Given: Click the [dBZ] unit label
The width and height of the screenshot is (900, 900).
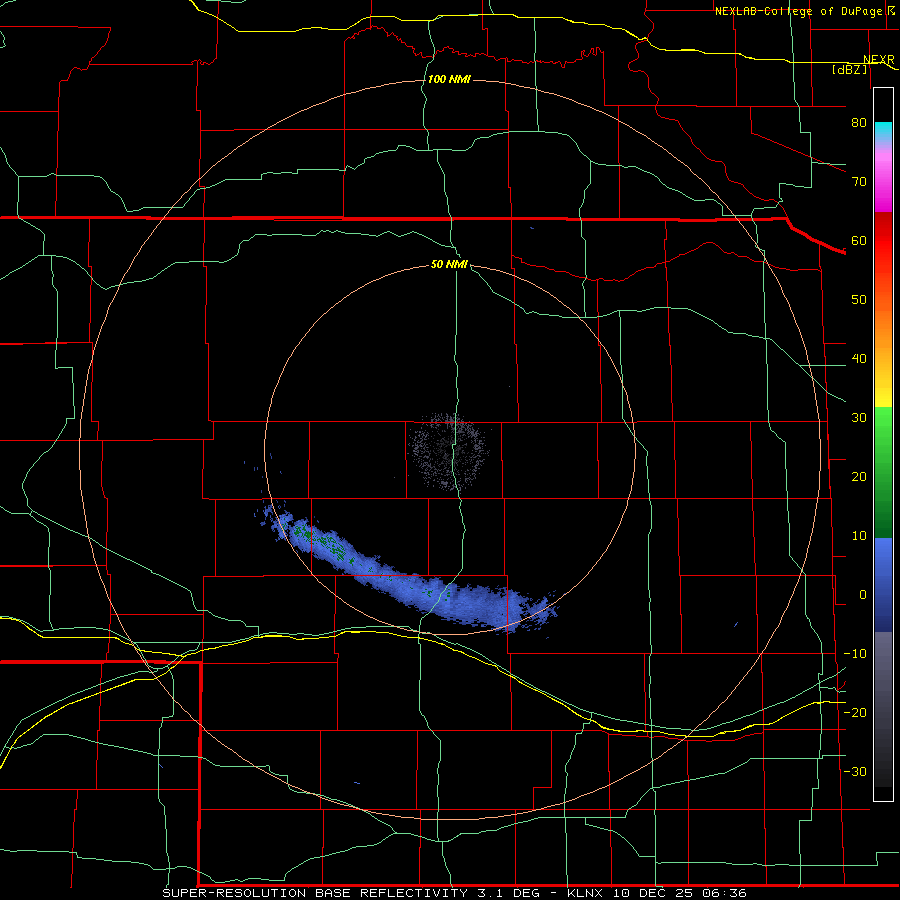Looking at the screenshot, I should [x=850, y=69].
